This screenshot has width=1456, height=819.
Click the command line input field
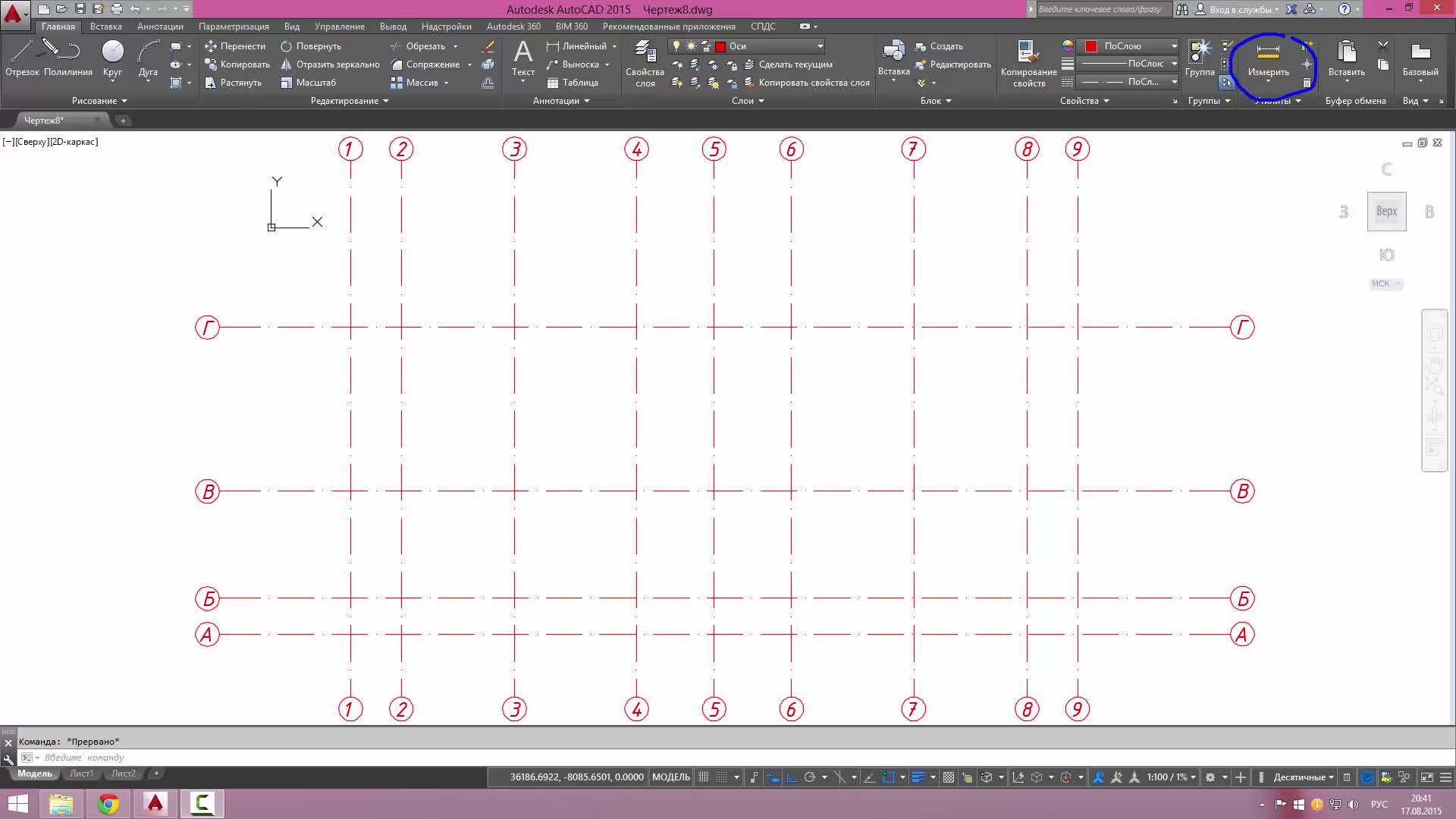click(728, 758)
